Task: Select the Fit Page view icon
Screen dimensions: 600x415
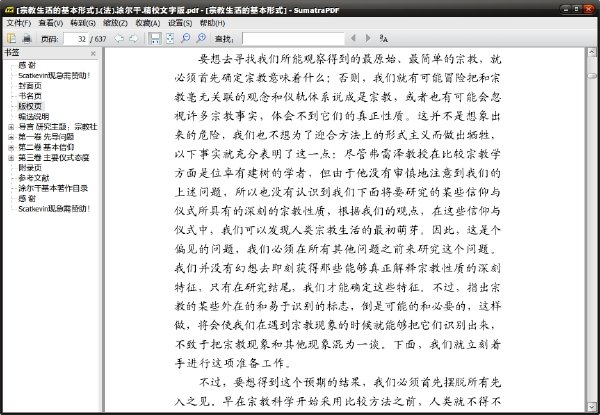Action: [x=170, y=38]
